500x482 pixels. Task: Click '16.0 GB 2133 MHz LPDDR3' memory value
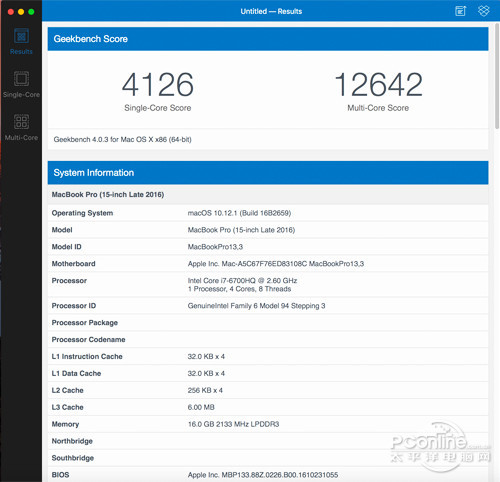(233, 424)
